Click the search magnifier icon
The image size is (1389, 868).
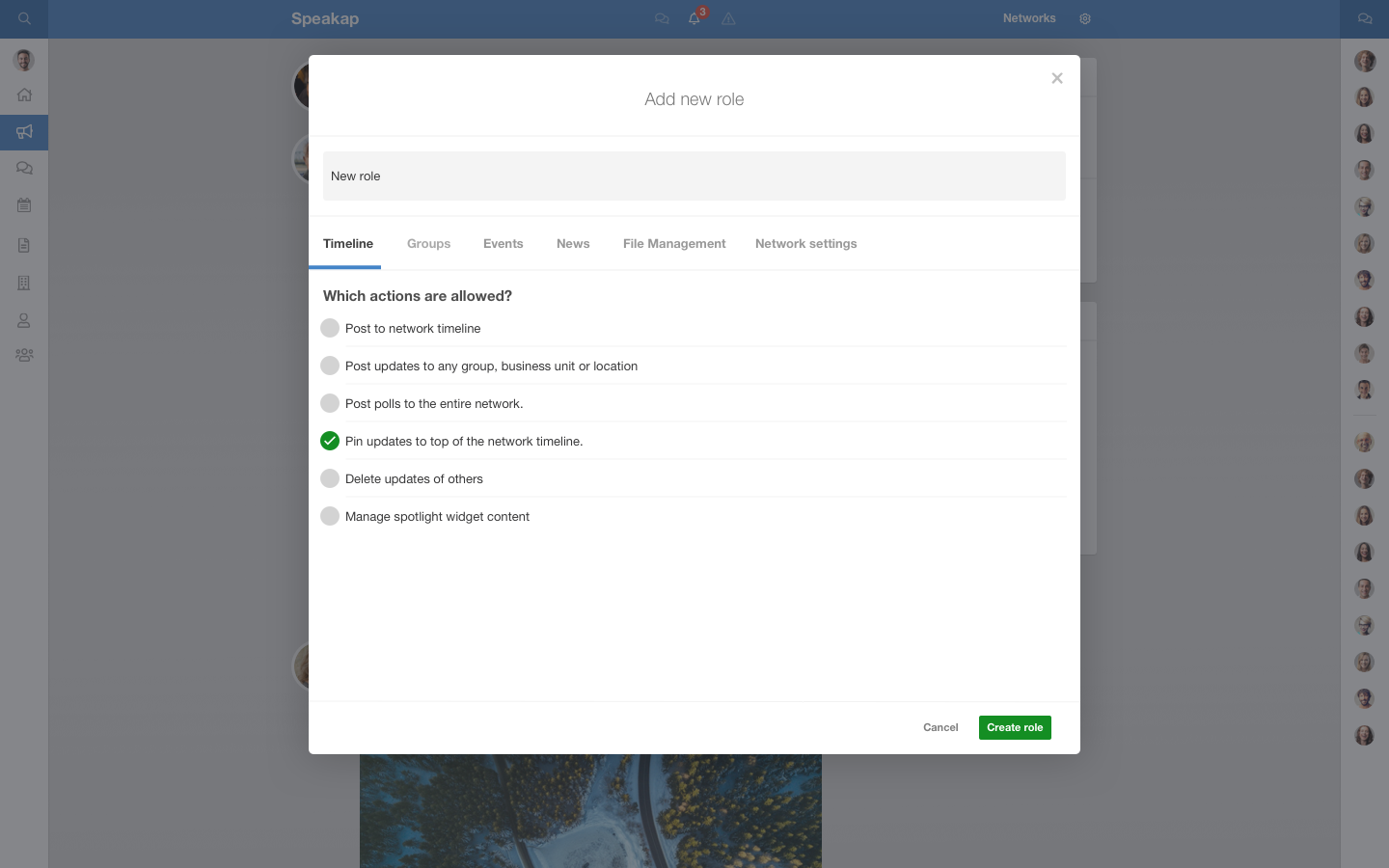24,18
